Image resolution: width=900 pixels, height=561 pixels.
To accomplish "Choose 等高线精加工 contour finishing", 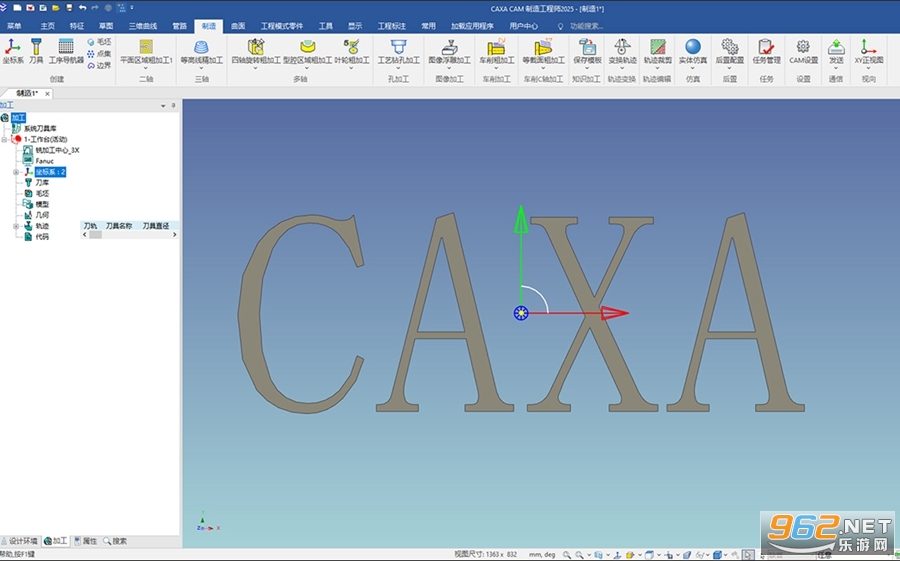I will [x=201, y=51].
